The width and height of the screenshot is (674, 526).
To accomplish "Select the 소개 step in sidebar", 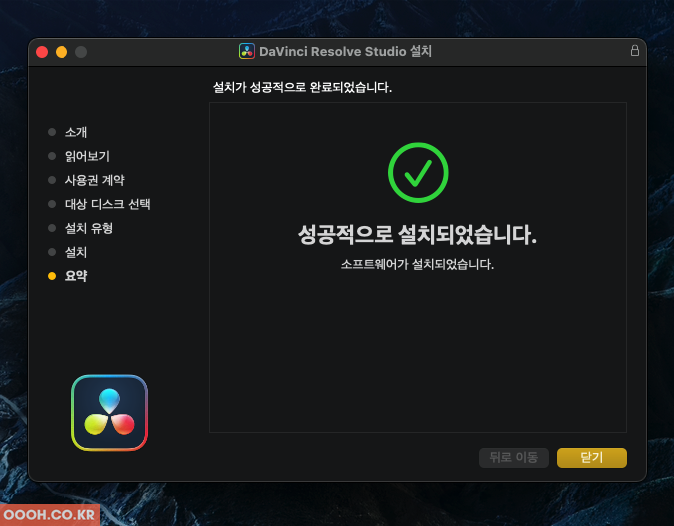I will pyautogui.click(x=76, y=132).
